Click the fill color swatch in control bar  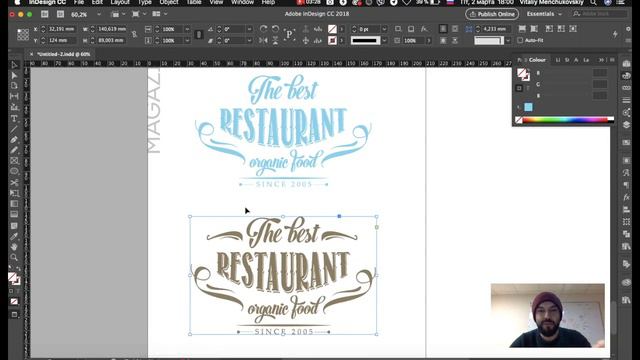pyautogui.click(x=333, y=29)
